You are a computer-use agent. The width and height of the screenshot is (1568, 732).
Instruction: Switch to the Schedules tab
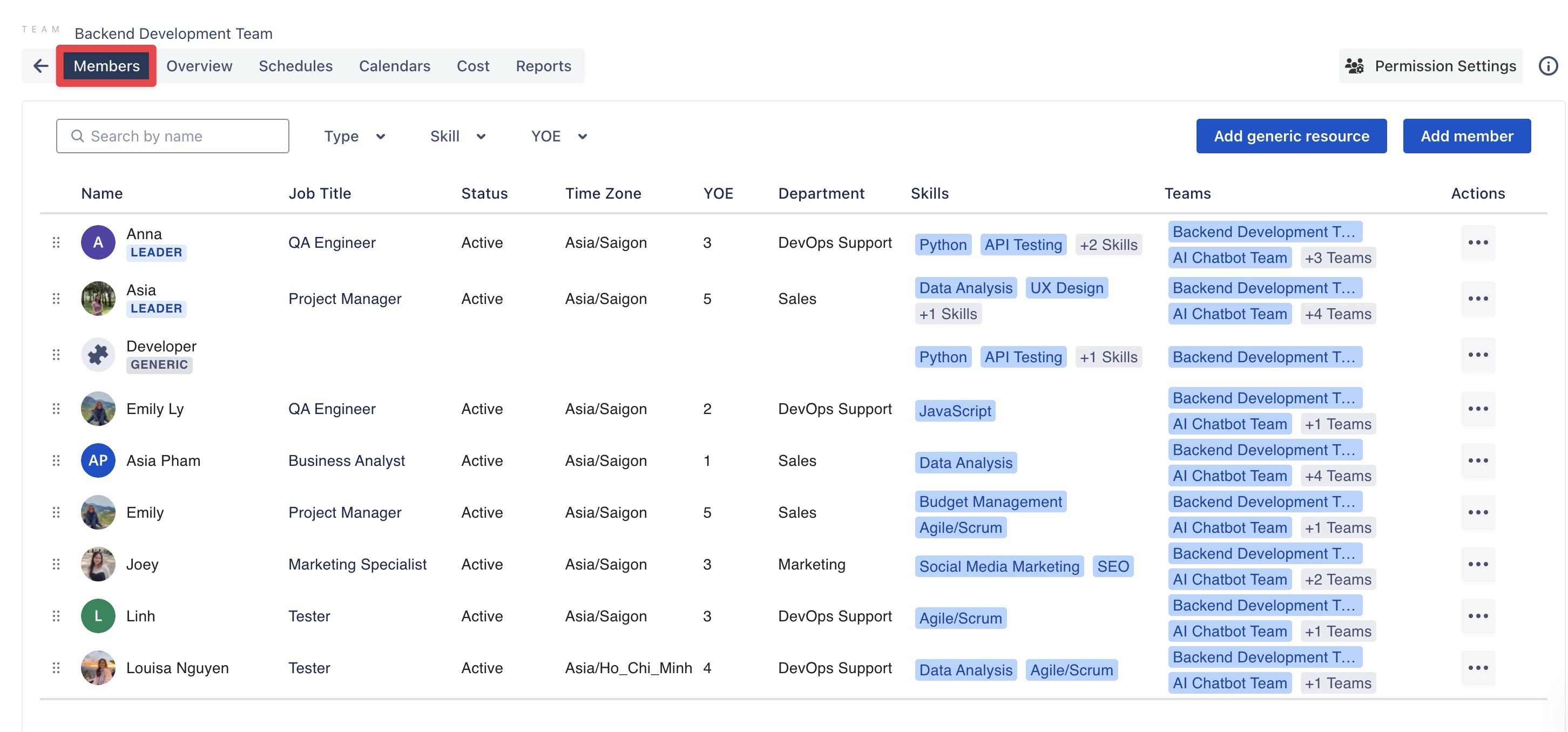(x=295, y=66)
